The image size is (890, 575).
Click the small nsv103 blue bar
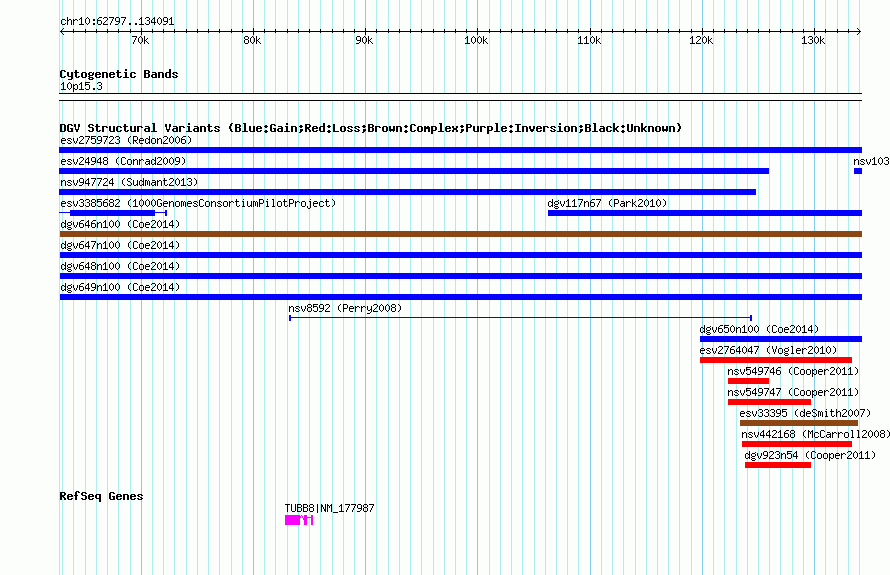click(858, 171)
